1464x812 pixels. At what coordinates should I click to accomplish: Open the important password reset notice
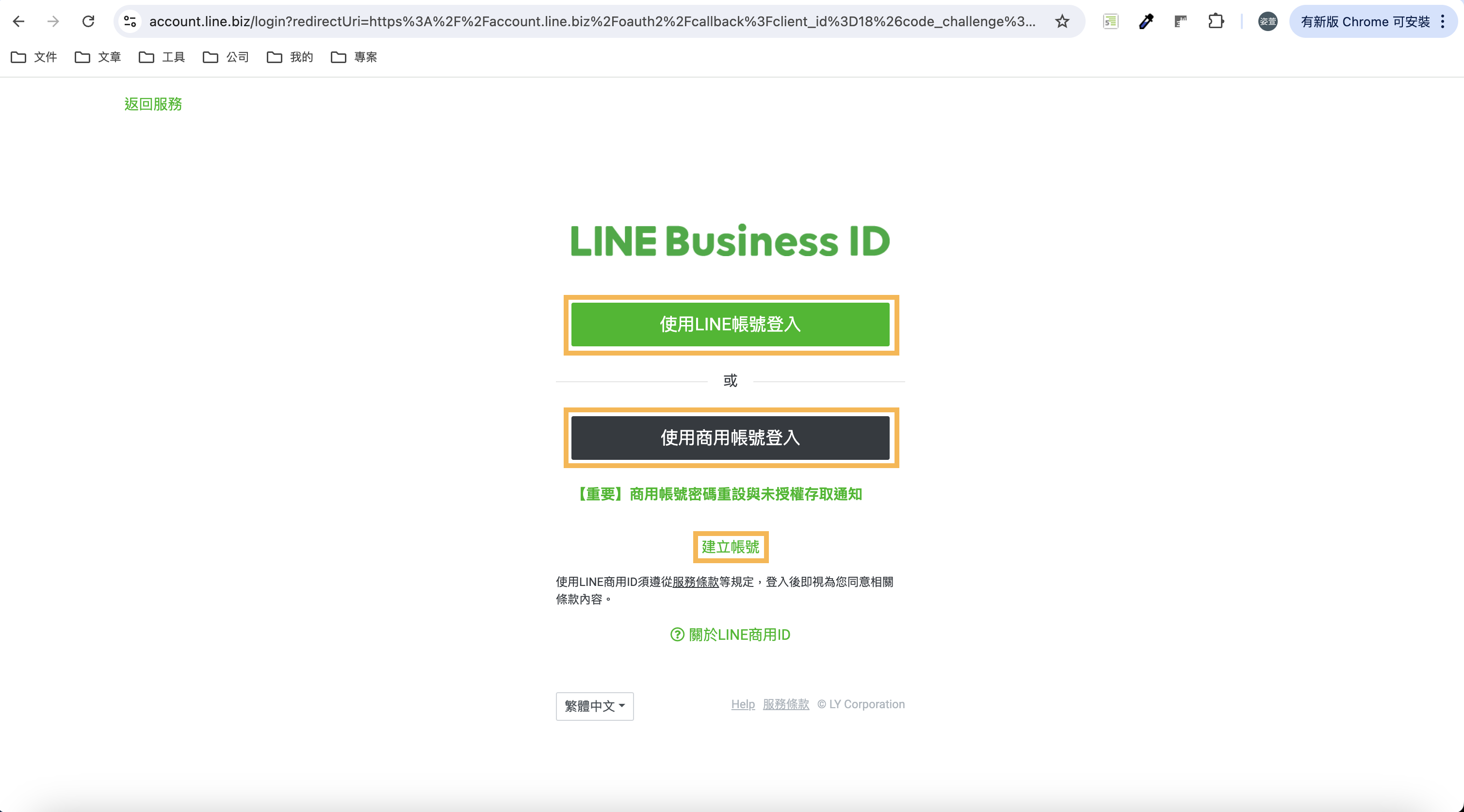coord(719,494)
